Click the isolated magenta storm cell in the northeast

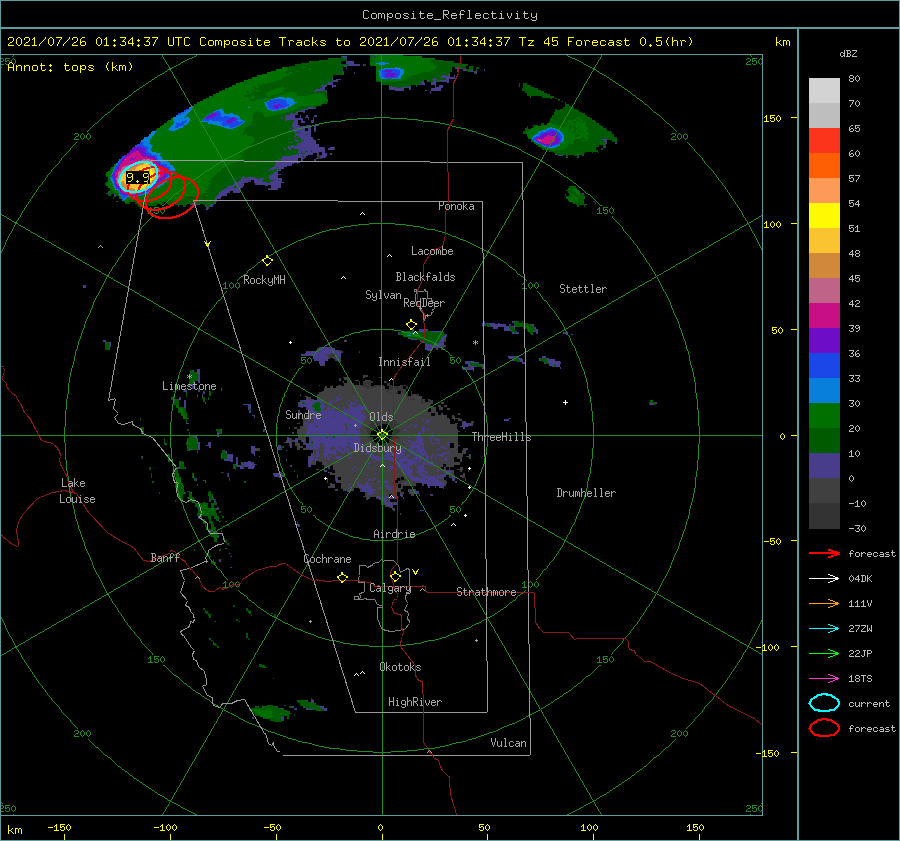(548, 138)
